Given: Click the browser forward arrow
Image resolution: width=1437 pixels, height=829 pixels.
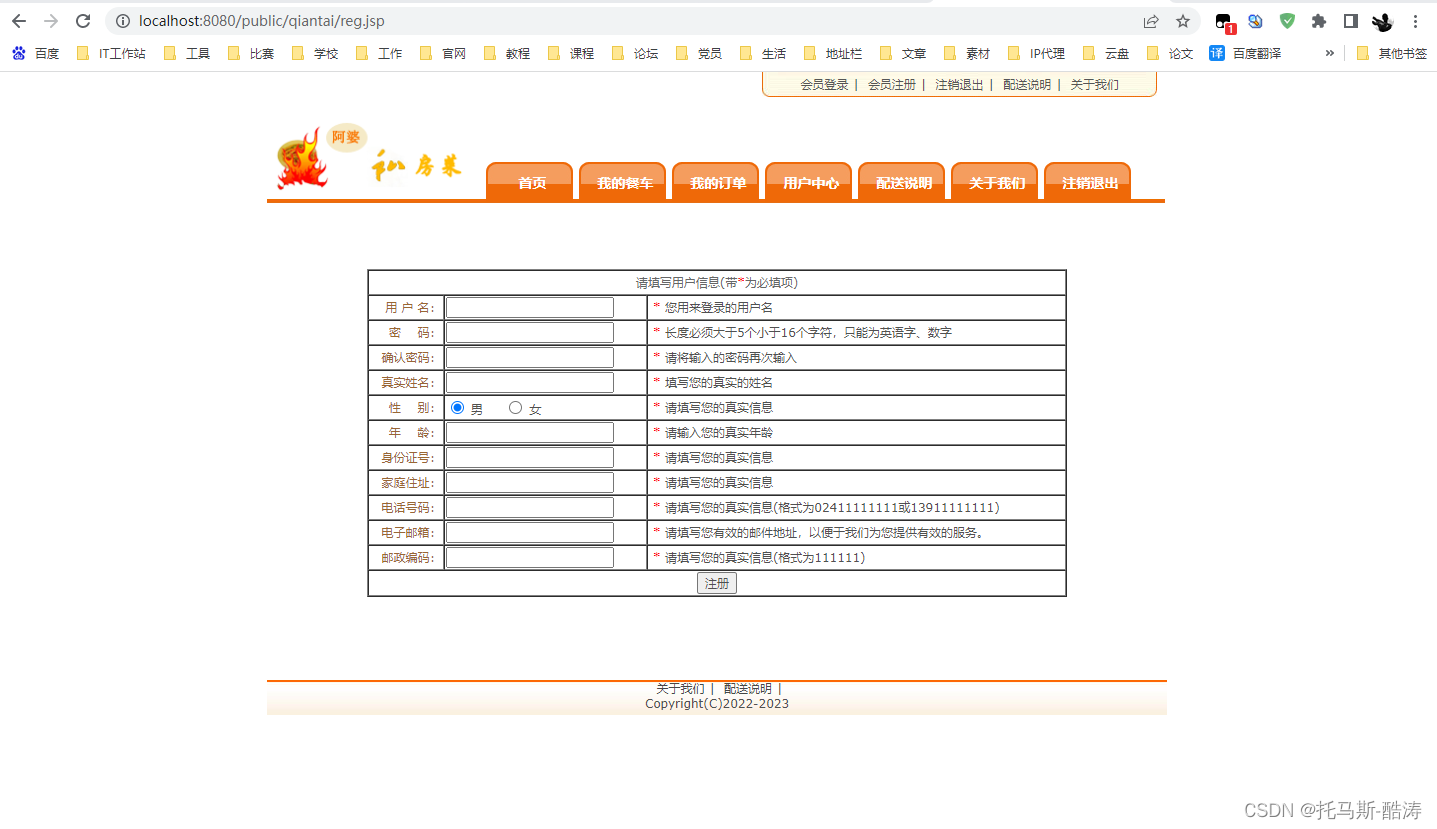Looking at the screenshot, I should click(x=51, y=21).
